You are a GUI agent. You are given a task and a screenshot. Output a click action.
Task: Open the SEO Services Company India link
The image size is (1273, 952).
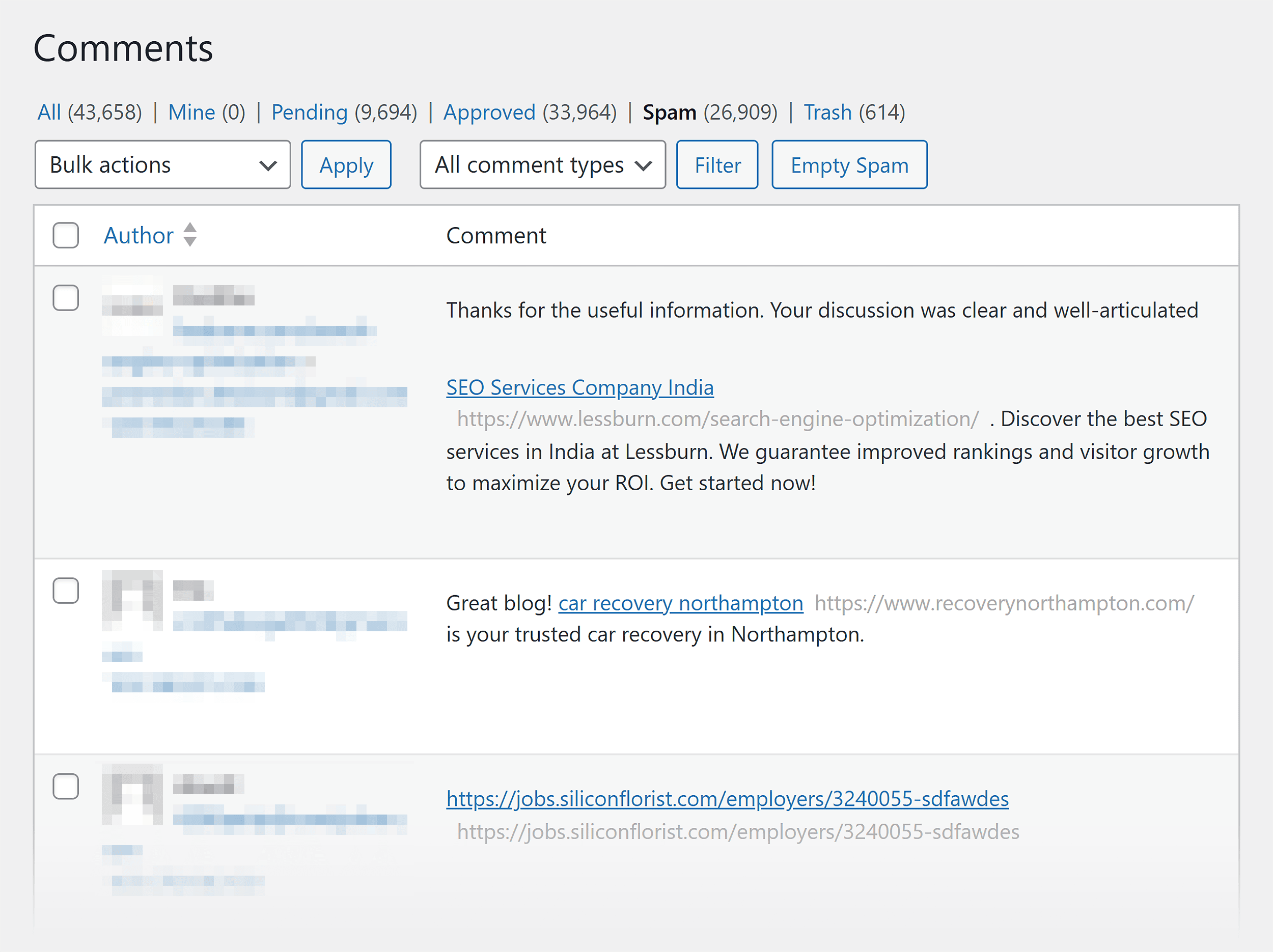[579, 387]
